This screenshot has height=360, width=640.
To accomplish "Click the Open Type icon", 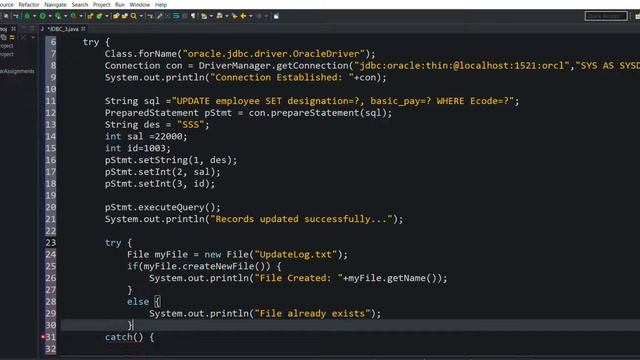I will (x=116, y=16).
